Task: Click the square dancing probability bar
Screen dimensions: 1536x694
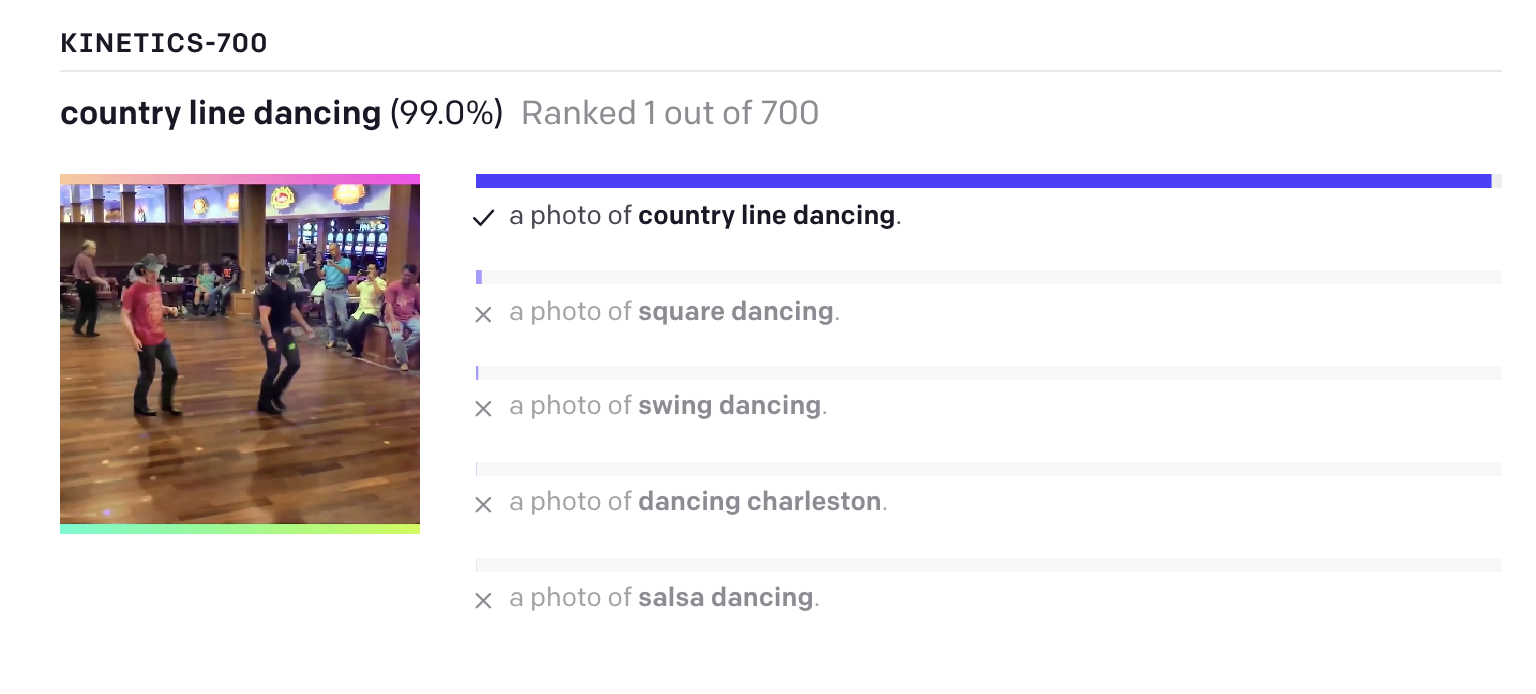Action: pyautogui.click(x=988, y=277)
